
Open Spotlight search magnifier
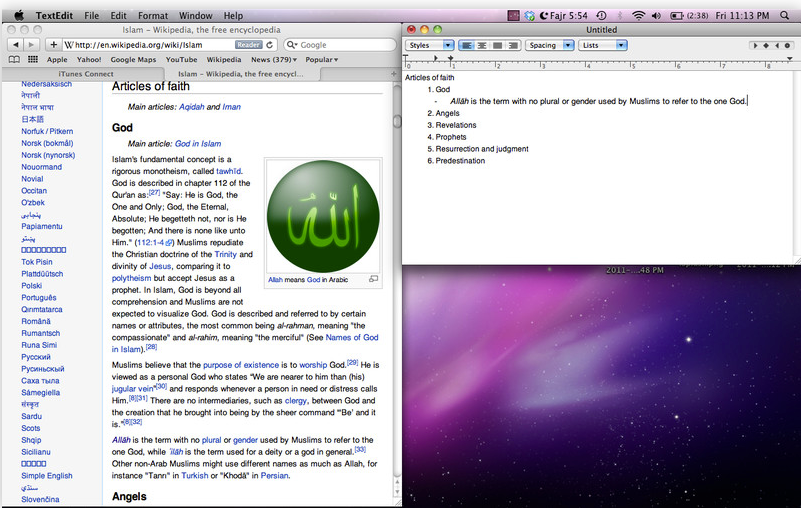tap(785, 15)
